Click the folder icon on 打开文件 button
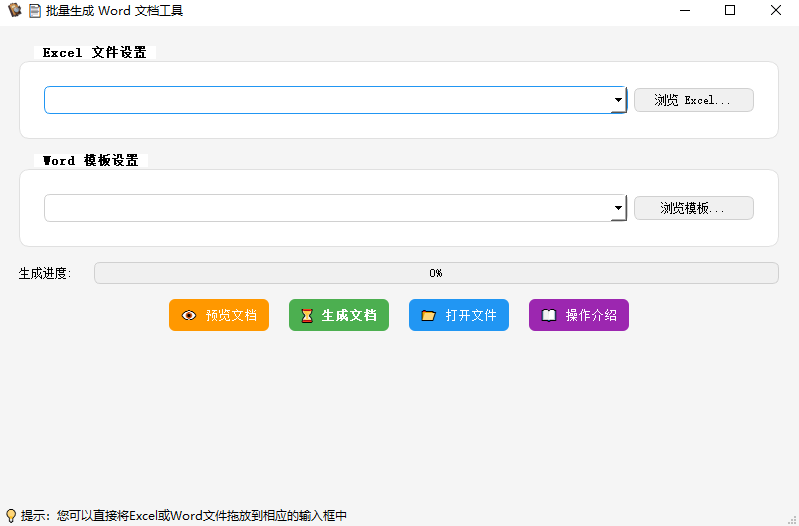This screenshot has height=526, width=799. 429,315
